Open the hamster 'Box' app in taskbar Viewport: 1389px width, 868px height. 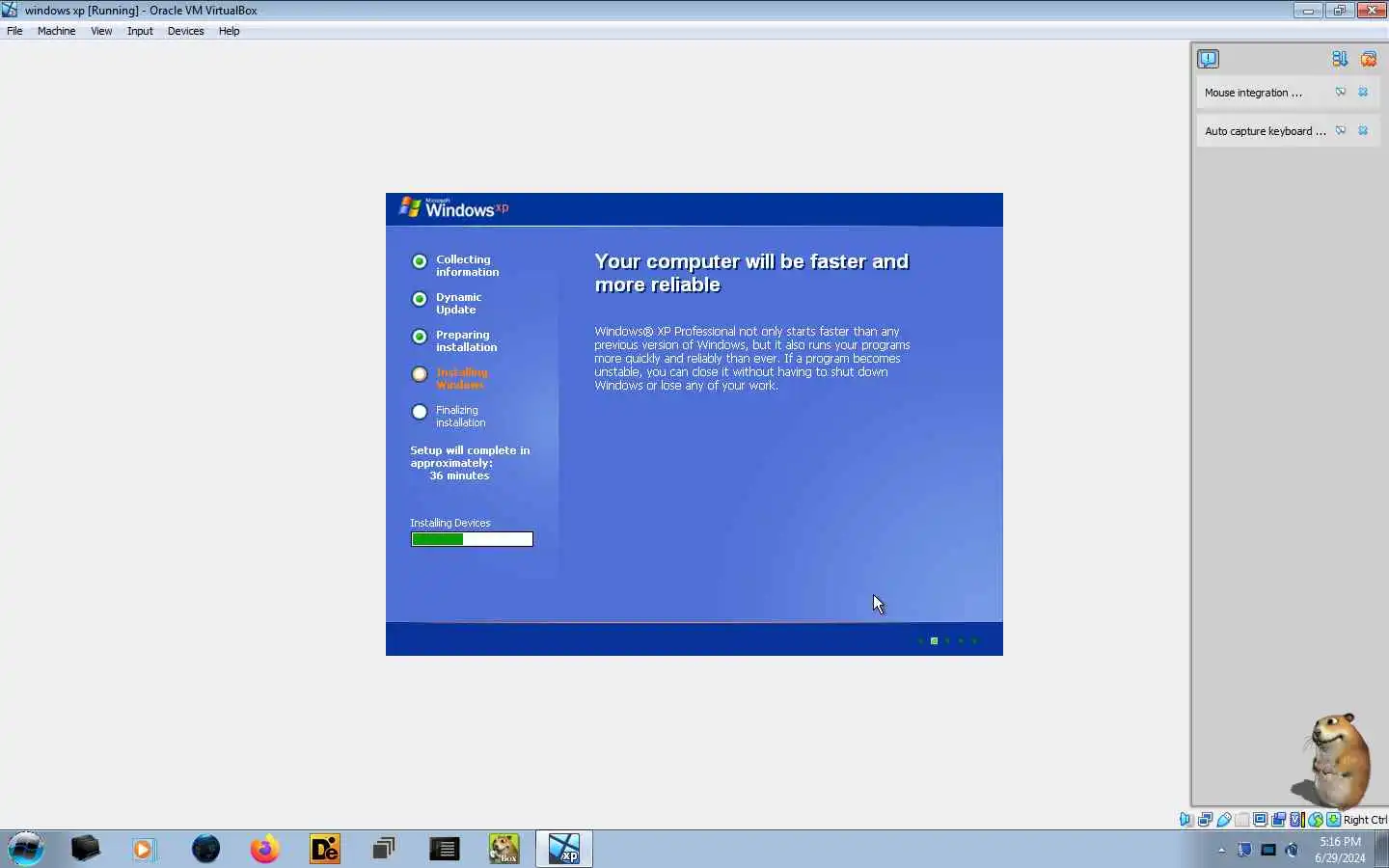click(504, 849)
